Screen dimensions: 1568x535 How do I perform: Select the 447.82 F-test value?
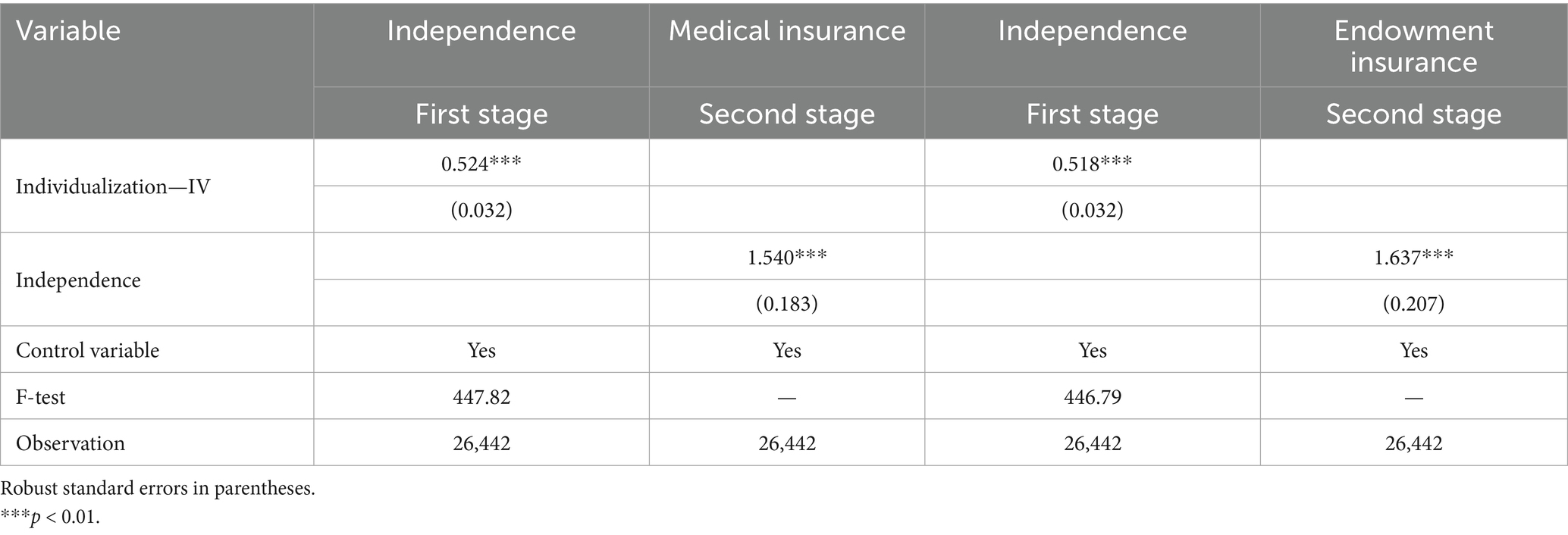coord(481,396)
